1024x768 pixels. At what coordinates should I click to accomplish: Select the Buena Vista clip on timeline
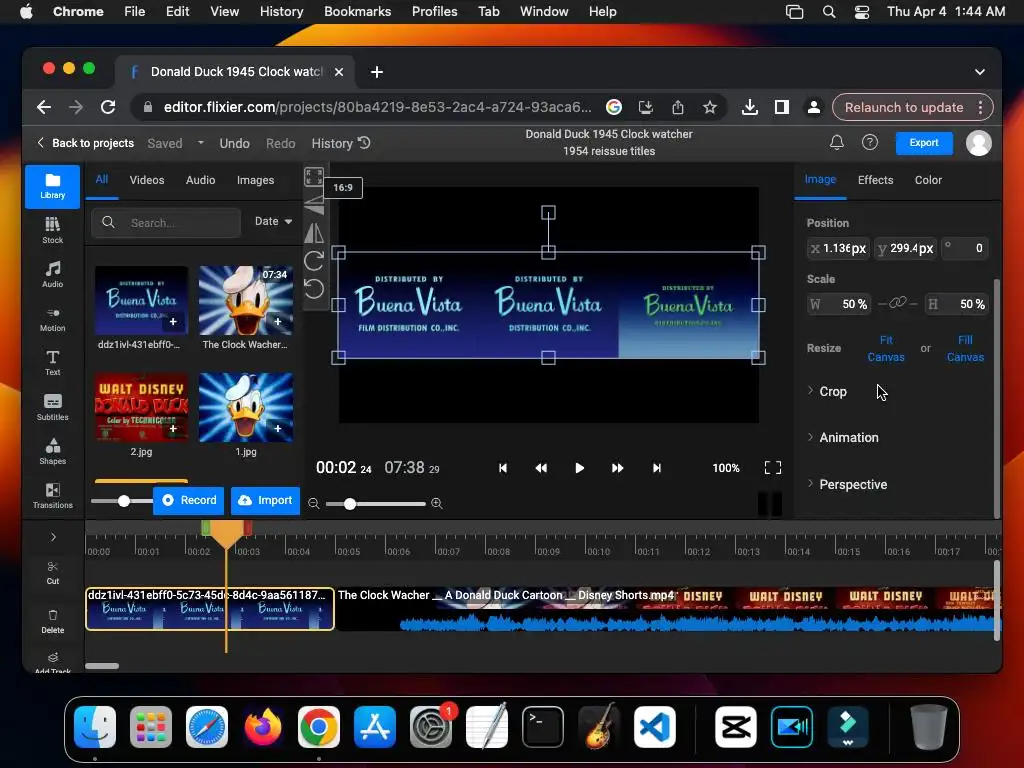pyautogui.click(x=210, y=609)
